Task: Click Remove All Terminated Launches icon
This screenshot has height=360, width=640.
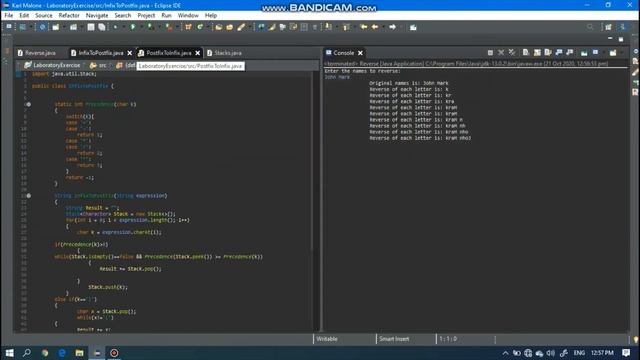Action: pos(512,53)
